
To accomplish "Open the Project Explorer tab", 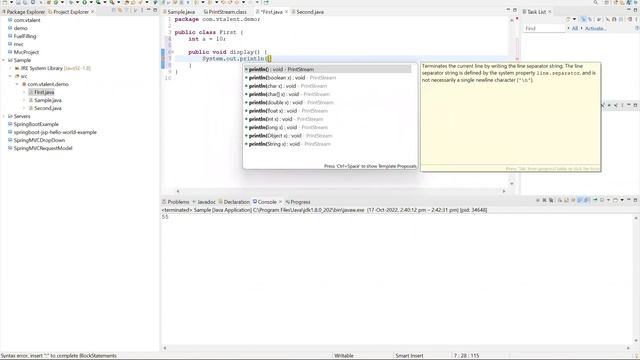I will click(x=71, y=12).
